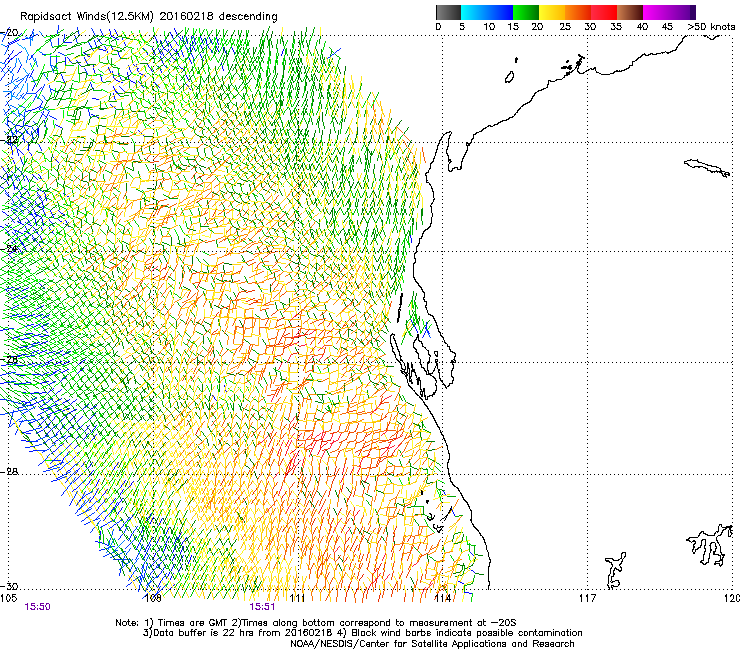Click the '120' longitude label

(x=731, y=598)
